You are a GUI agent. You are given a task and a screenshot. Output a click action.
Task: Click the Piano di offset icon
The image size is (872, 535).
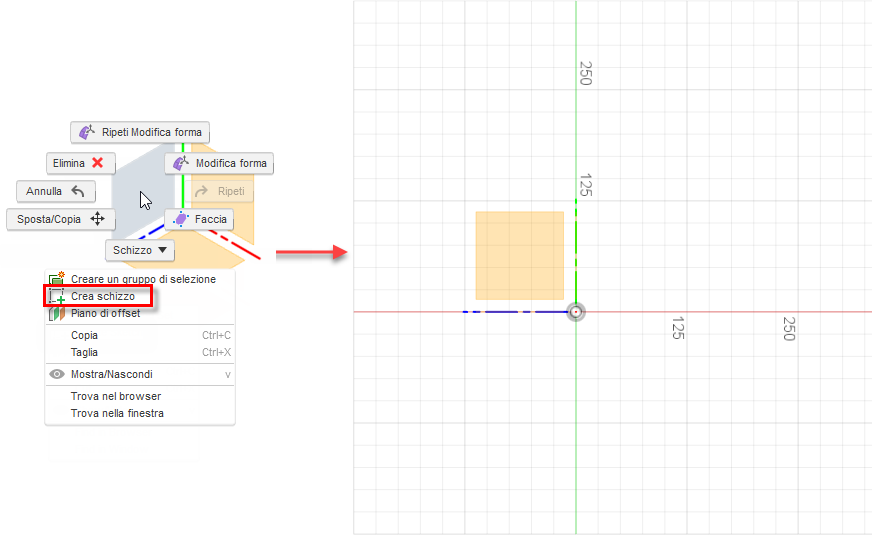coord(57,314)
